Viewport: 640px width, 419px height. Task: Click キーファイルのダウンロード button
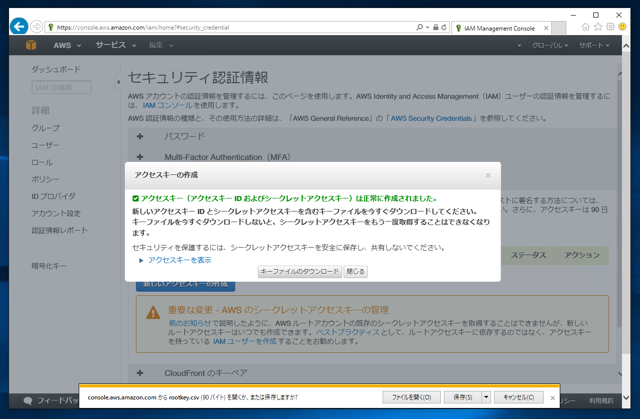point(300,271)
